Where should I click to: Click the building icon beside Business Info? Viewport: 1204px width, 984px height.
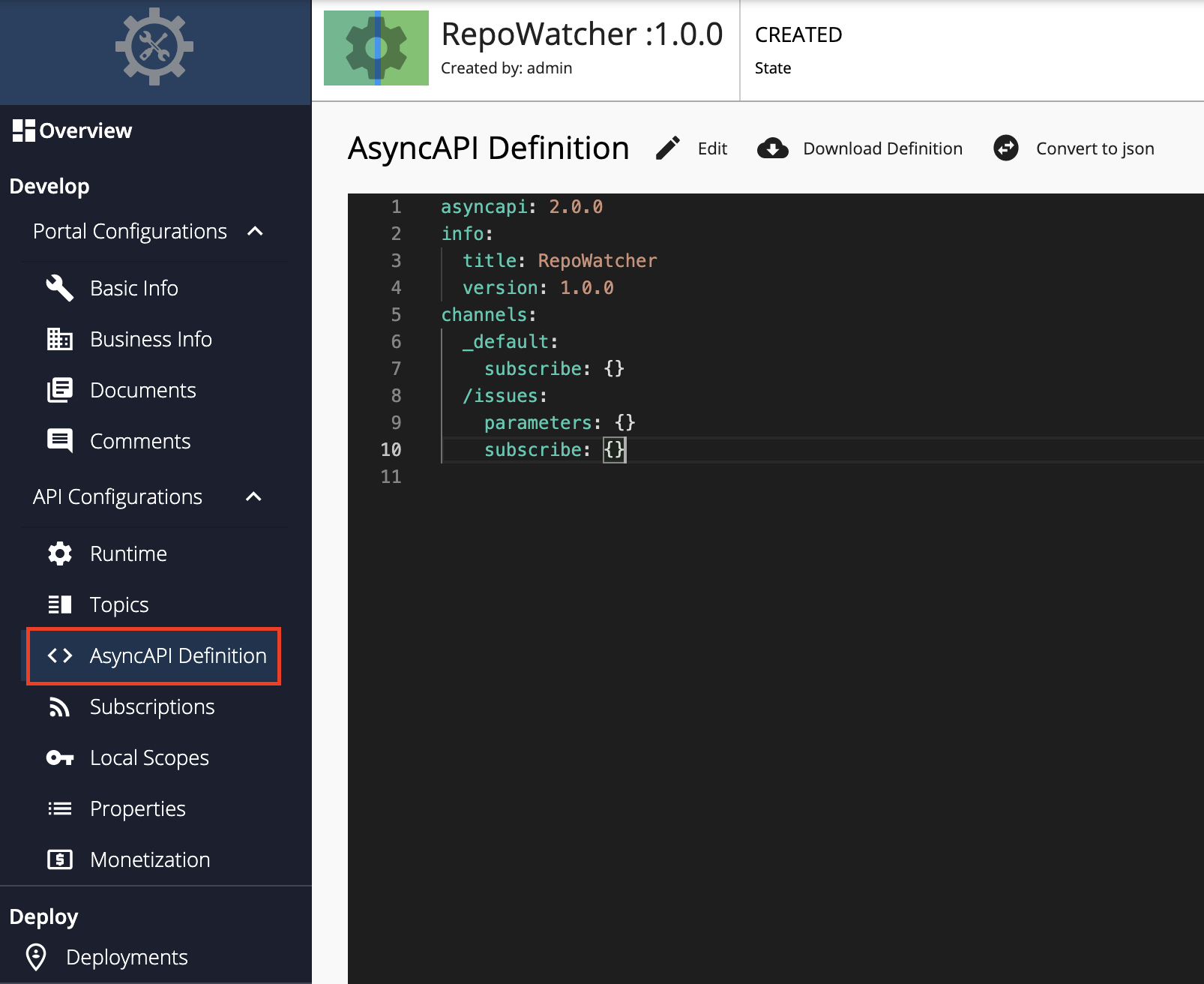click(x=60, y=339)
